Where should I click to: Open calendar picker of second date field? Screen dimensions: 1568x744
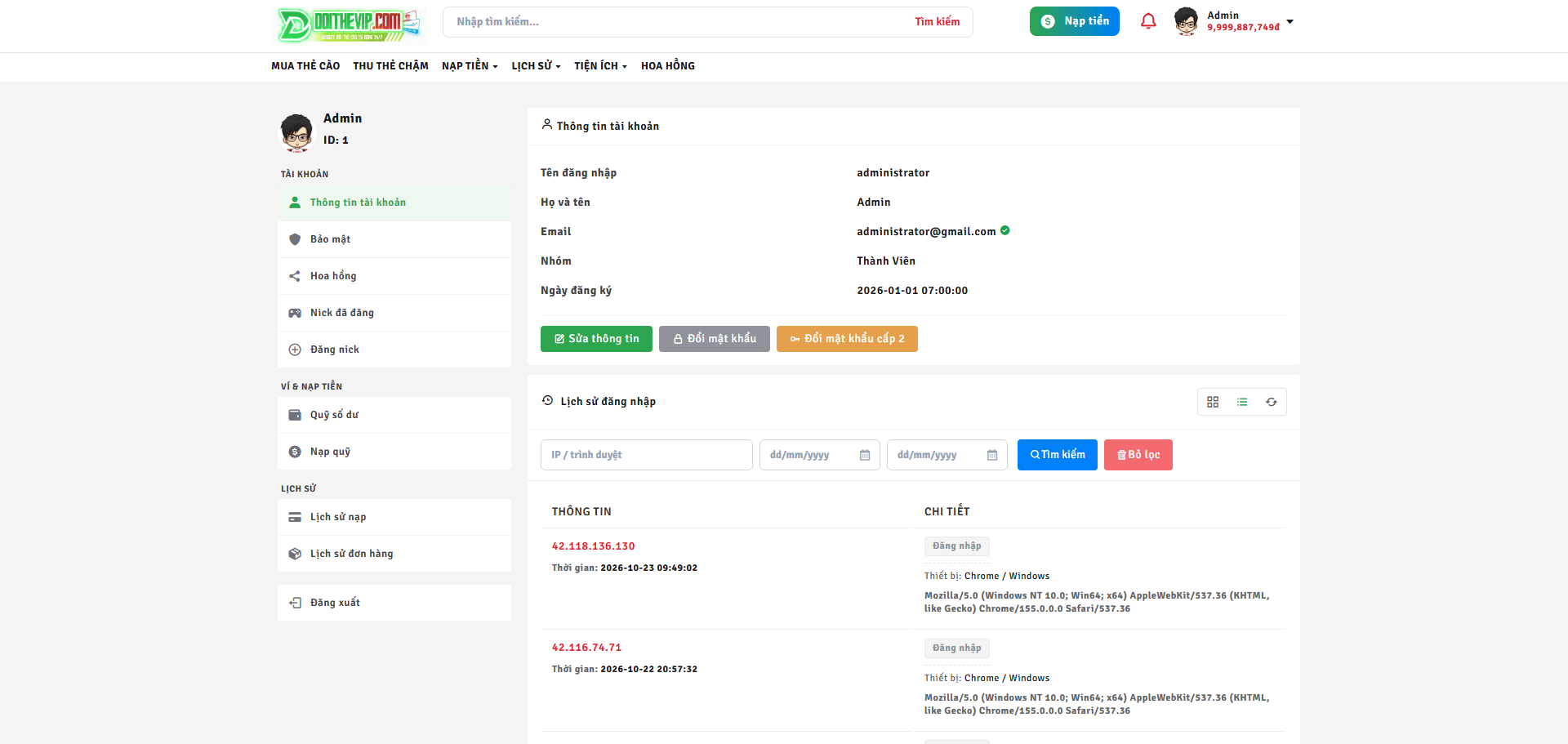pos(992,455)
